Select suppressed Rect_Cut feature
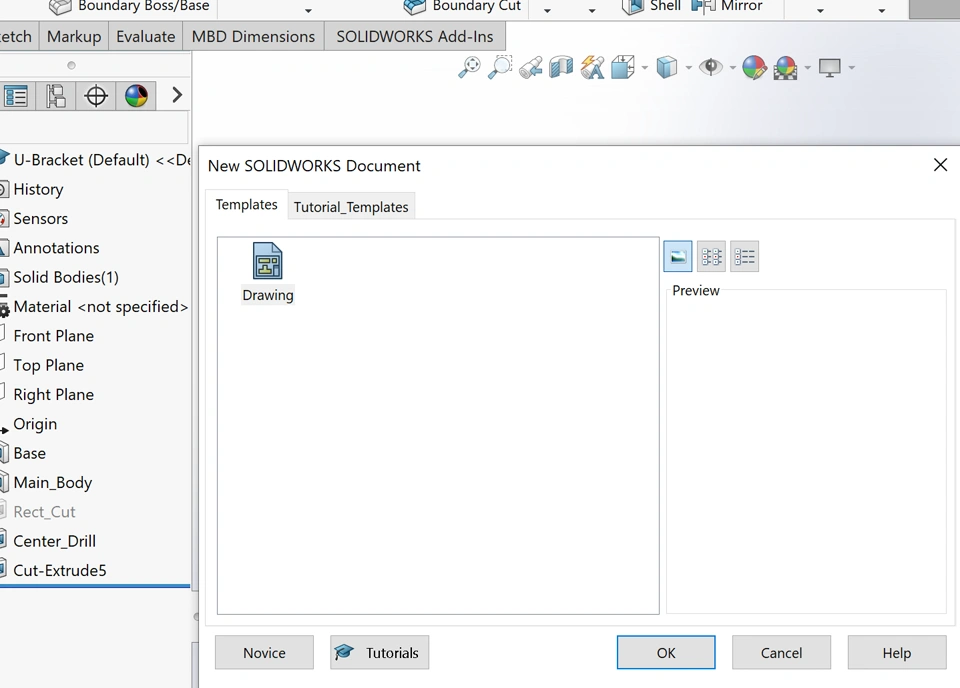Image resolution: width=960 pixels, height=688 pixels. click(x=38, y=512)
